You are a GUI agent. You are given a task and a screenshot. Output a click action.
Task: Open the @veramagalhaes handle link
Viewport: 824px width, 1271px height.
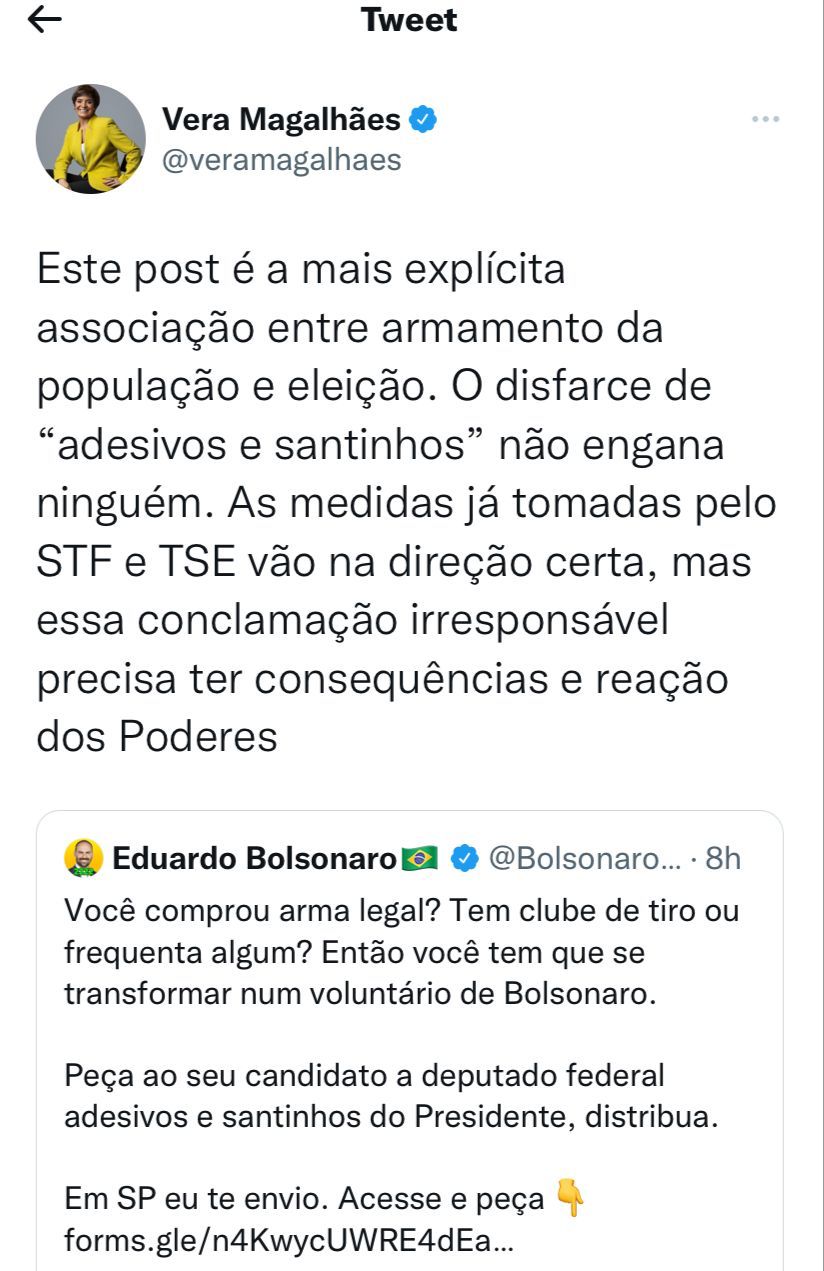281,160
